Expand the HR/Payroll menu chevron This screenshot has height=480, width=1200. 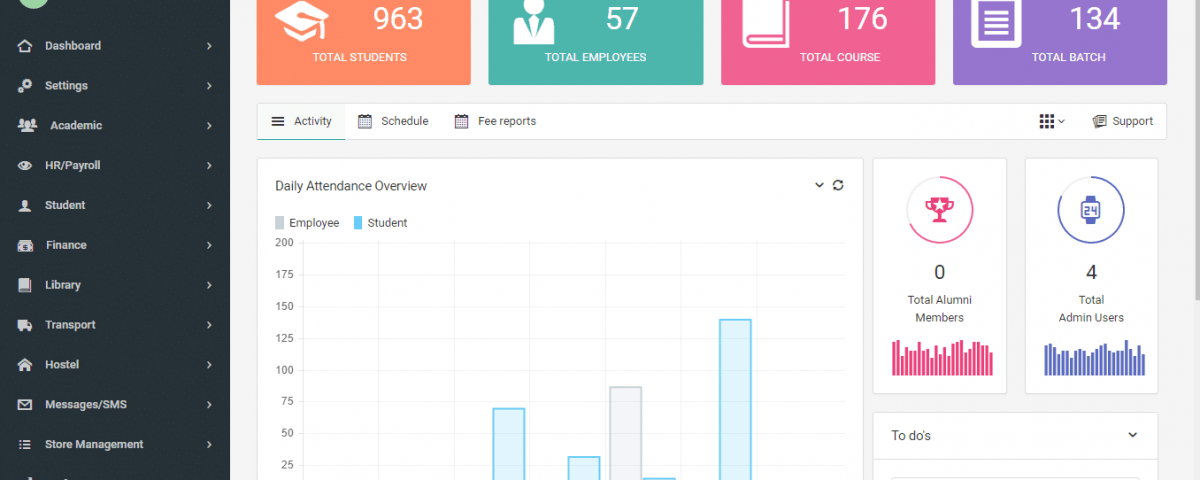(209, 166)
